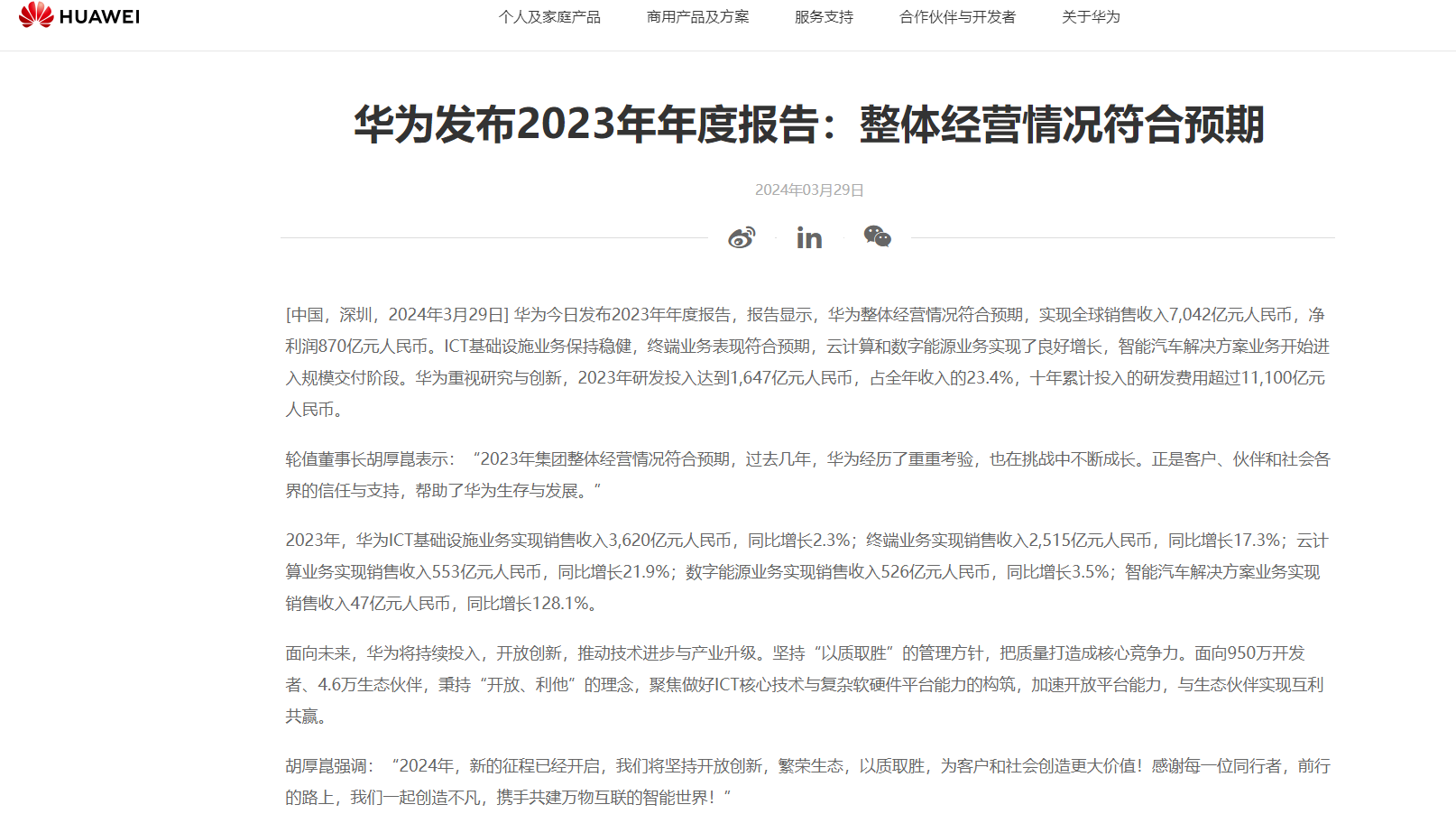Screen dimensions: 1456x814
Task: Open 关于华为 menu
Action: pyautogui.click(x=1091, y=17)
